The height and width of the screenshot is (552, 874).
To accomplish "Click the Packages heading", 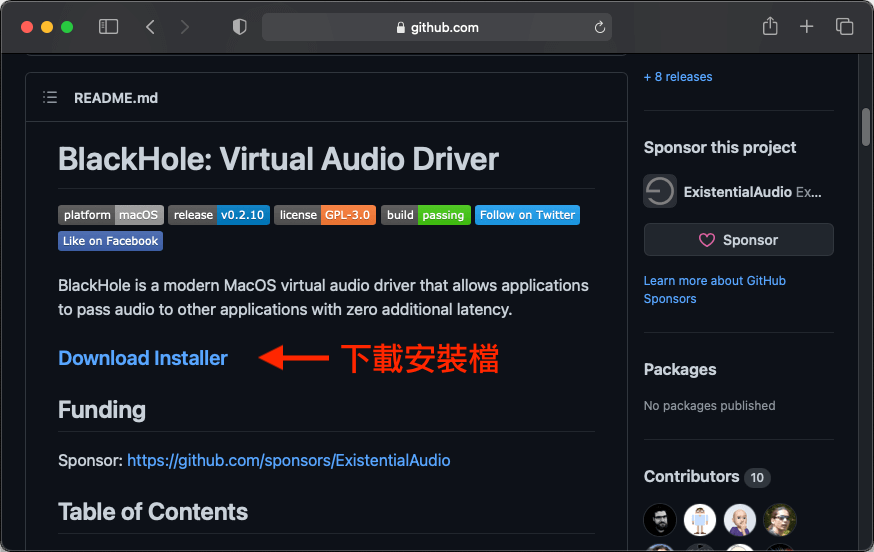I will (680, 370).
